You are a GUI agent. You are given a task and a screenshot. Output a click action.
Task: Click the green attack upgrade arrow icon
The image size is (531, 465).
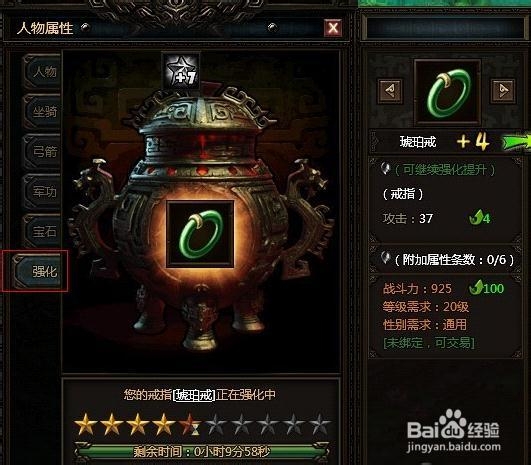coord(476,218)
